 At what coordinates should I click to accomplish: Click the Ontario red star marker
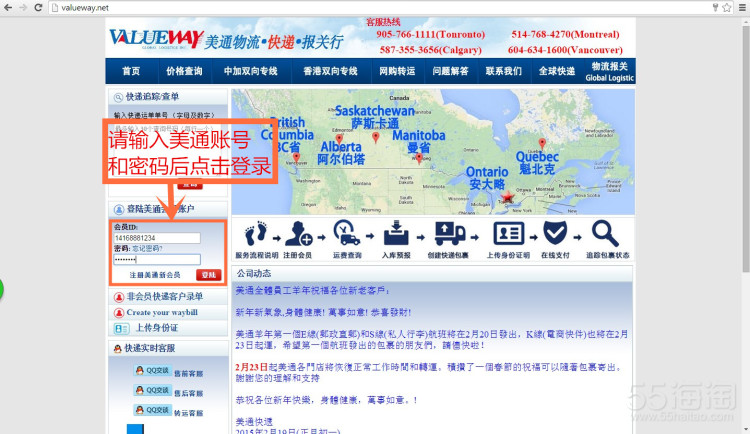(x=507, y=196)
